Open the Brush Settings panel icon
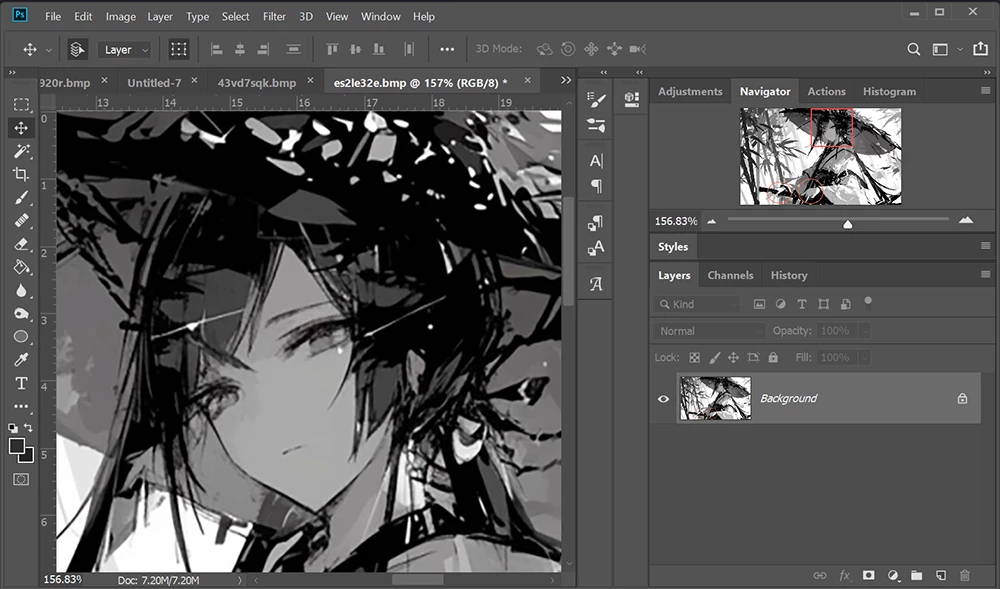 [x=596, y=99]
